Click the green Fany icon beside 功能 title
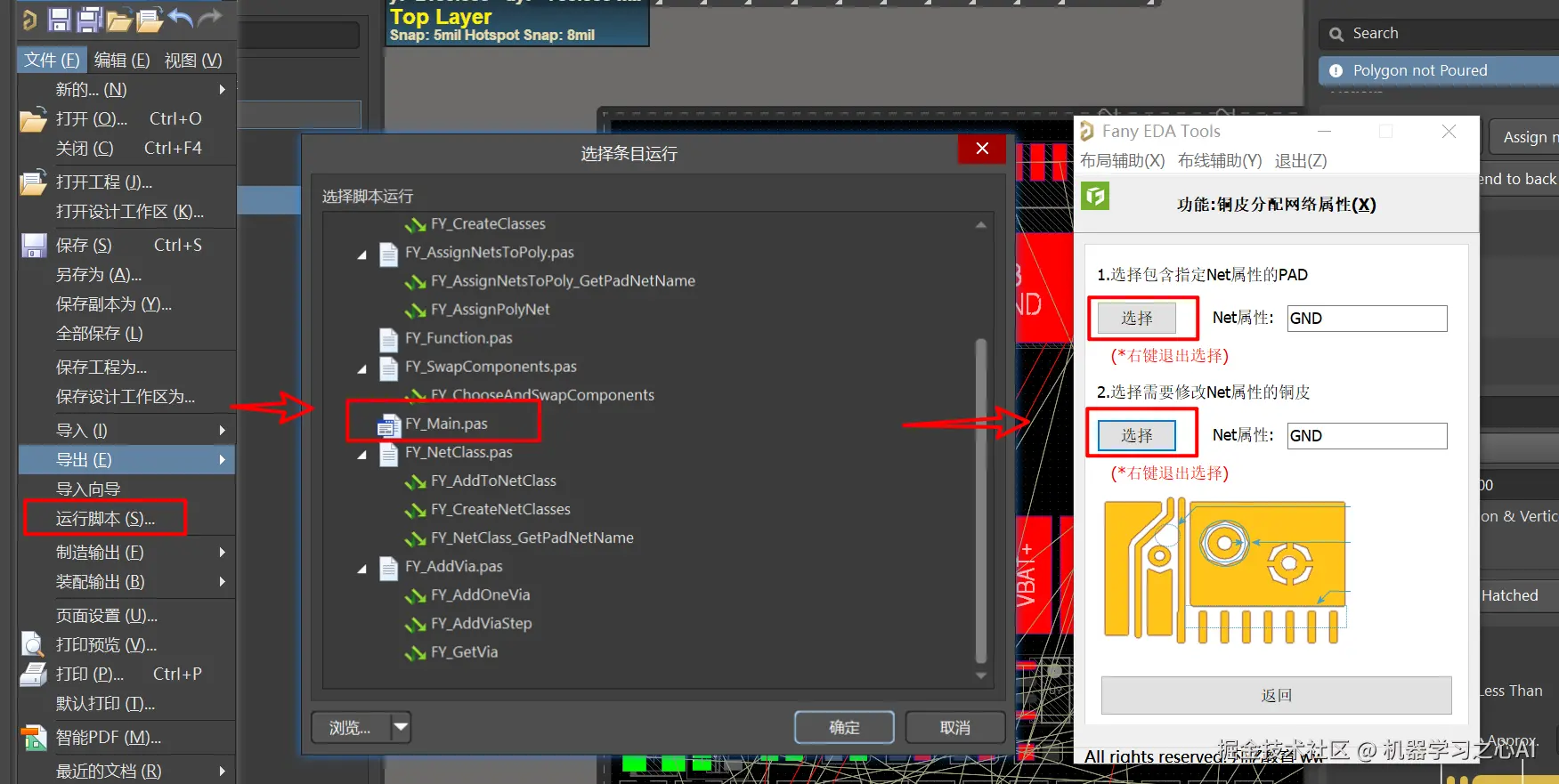This screenshot has height=784, width=1559. point(1095,196)
